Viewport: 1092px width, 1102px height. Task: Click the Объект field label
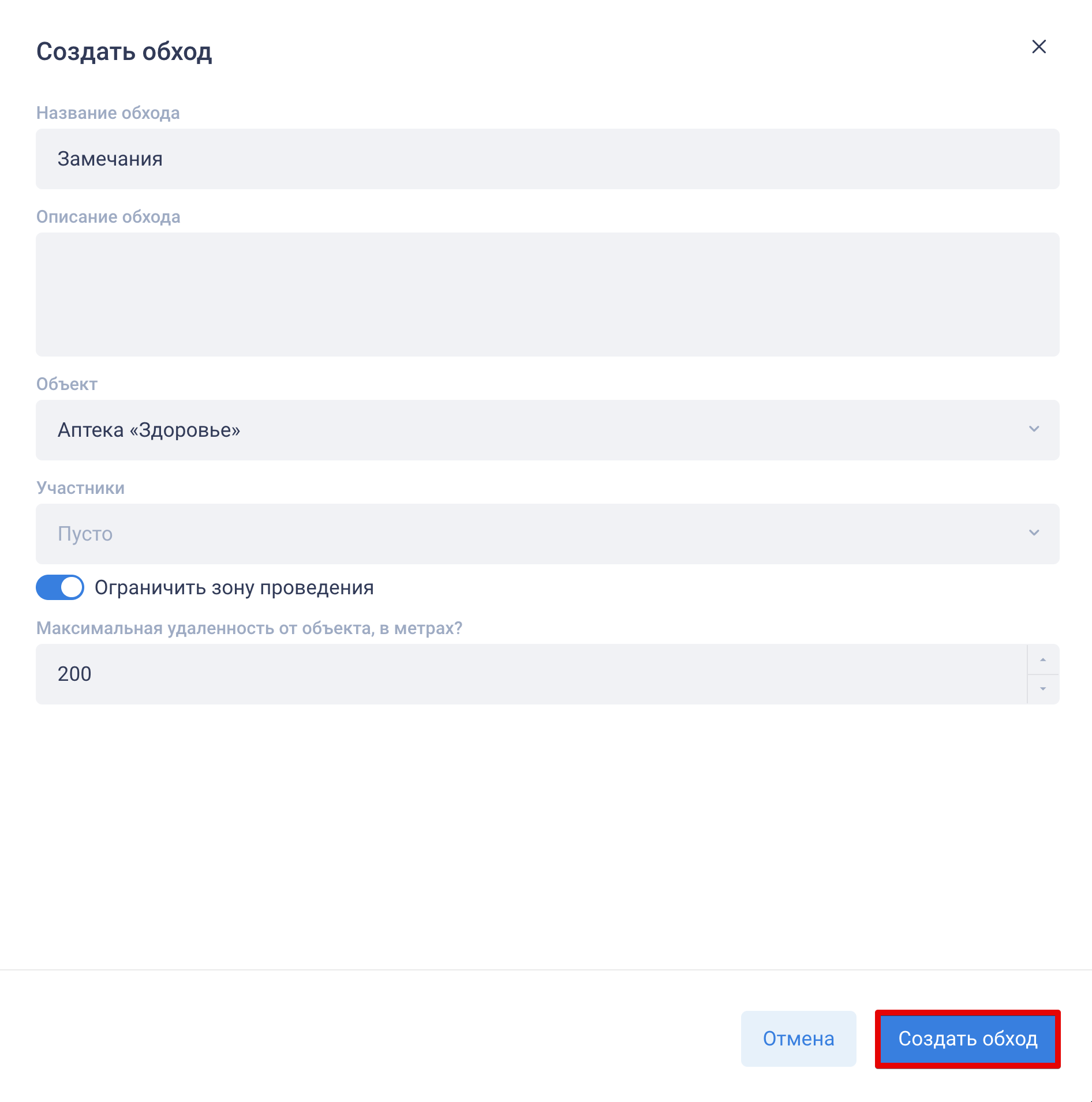[x=67, y=384]
